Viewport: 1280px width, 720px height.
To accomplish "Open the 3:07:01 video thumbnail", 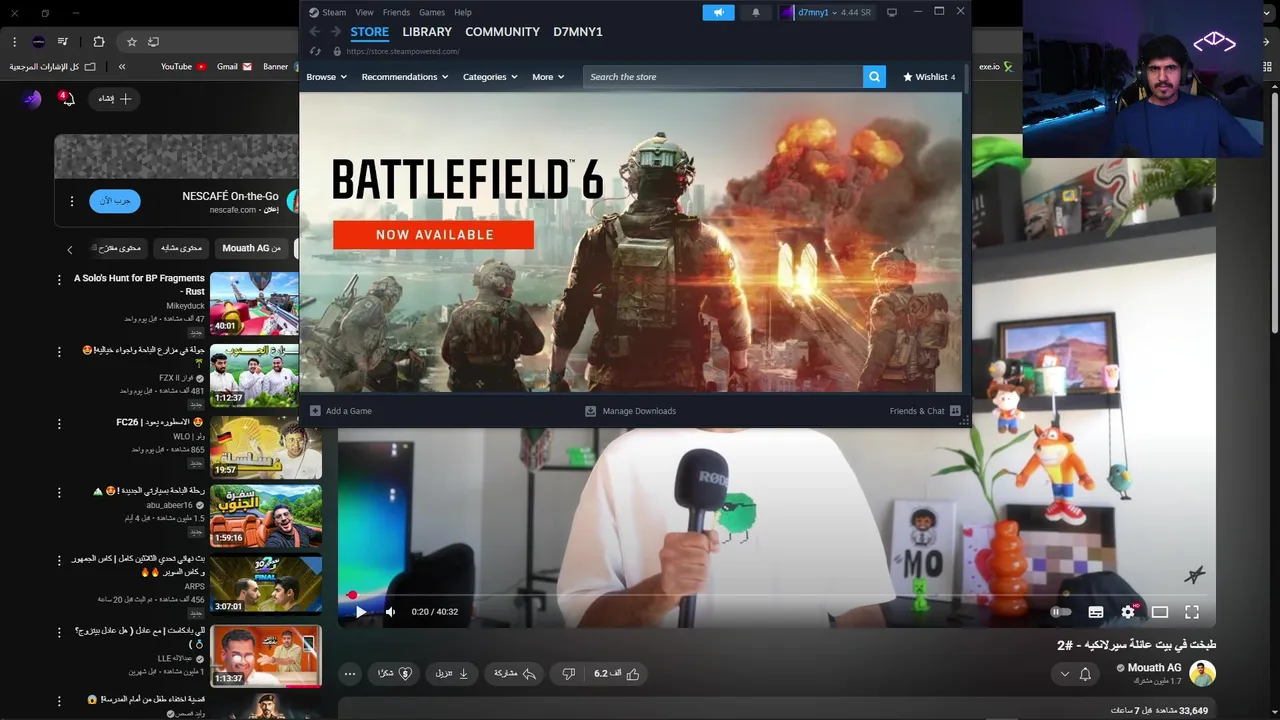I will [x=266, y=585].
